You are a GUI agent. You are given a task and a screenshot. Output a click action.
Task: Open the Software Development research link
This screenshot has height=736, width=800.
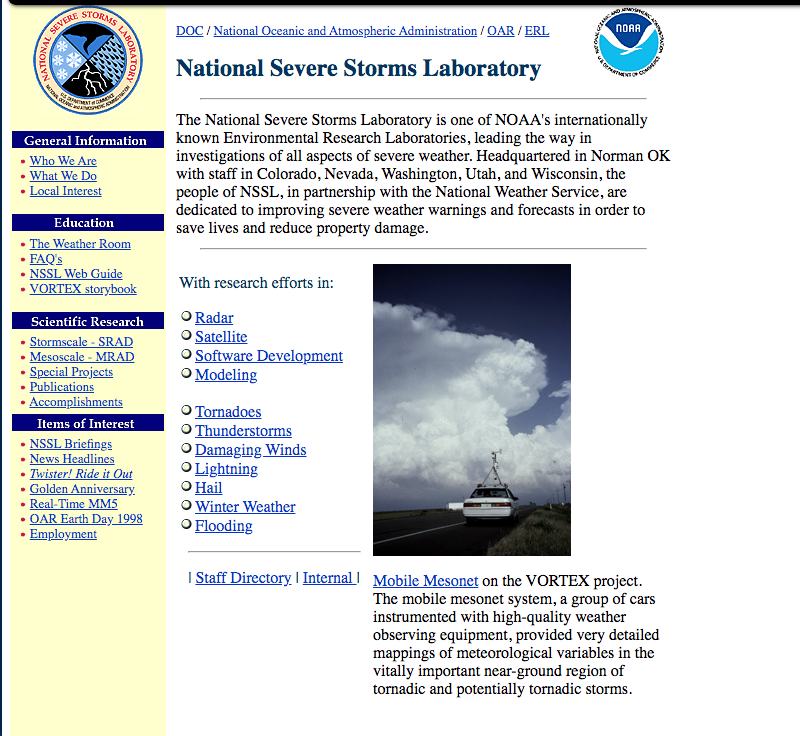click(x=268, y=356)
